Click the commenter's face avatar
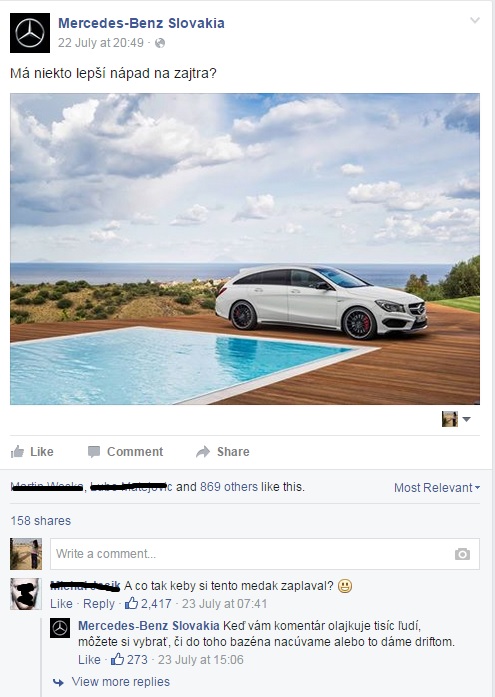 (26, 594)
